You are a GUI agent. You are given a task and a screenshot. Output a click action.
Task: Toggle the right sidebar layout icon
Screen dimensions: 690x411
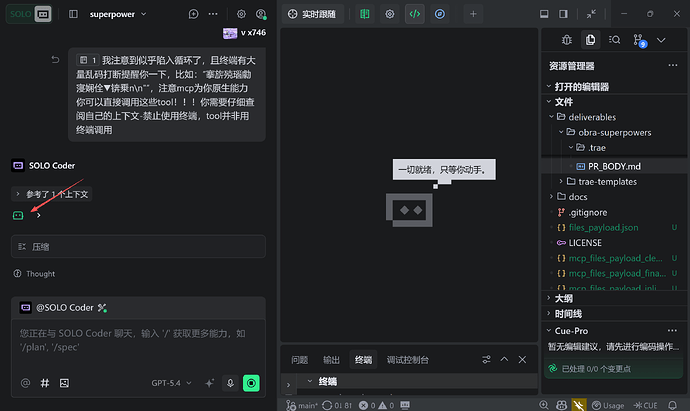tap(563, 14)
